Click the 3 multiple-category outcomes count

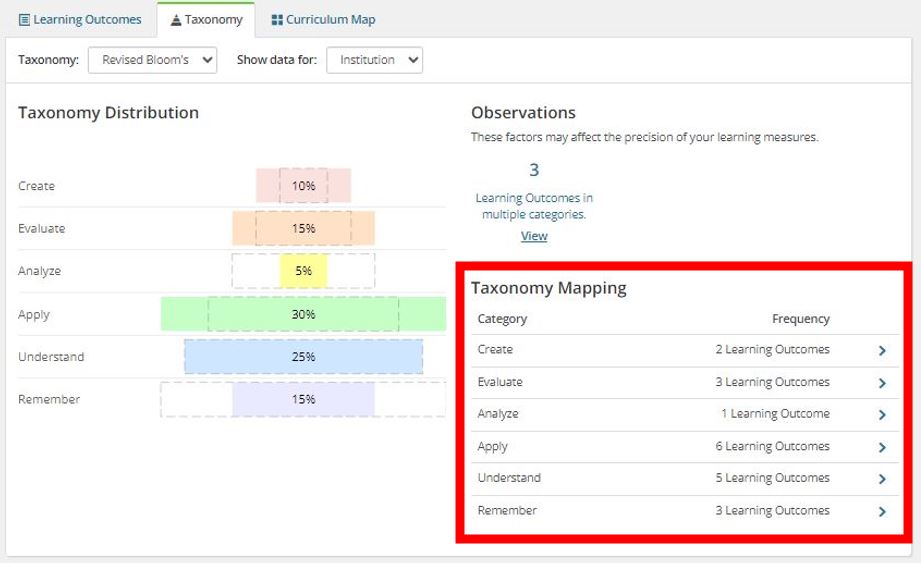534,170
